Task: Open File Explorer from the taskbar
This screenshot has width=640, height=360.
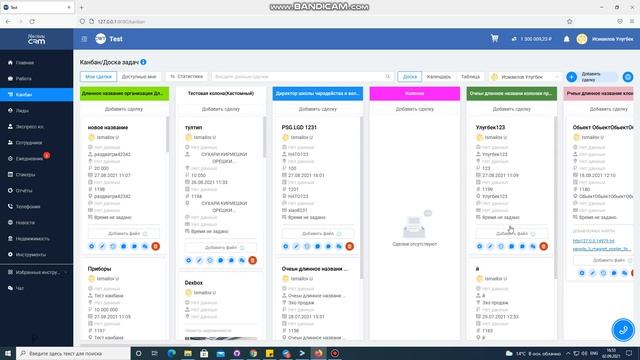Action: pos(188,353)
